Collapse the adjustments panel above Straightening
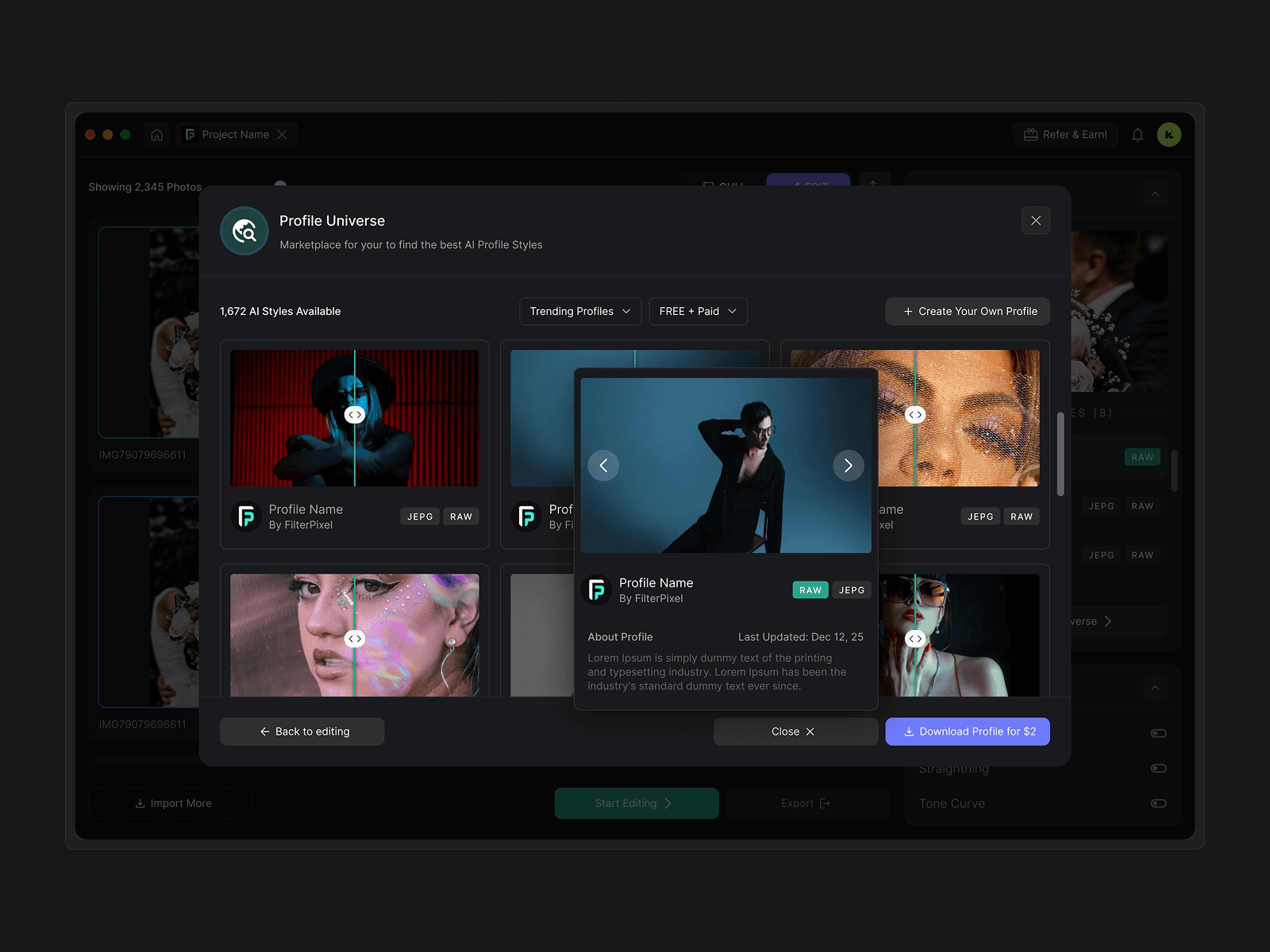Viewport: 1270px width, 952px height. click(x=1155, y=688)
